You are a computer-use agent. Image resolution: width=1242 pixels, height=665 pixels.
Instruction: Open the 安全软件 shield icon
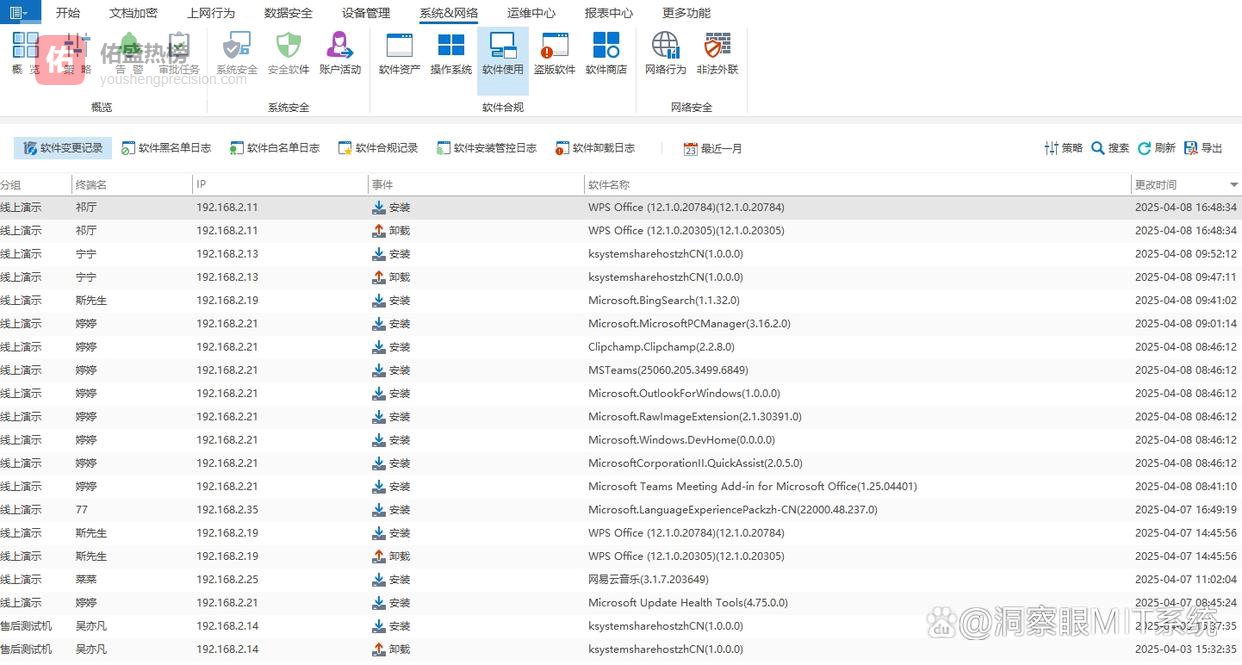pyautogui.click(x=288, y=53)
